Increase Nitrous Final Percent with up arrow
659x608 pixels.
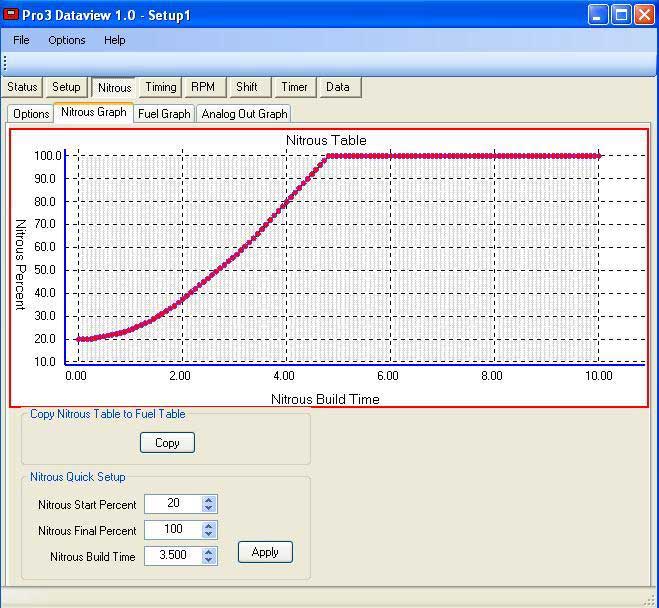point(209,526)
